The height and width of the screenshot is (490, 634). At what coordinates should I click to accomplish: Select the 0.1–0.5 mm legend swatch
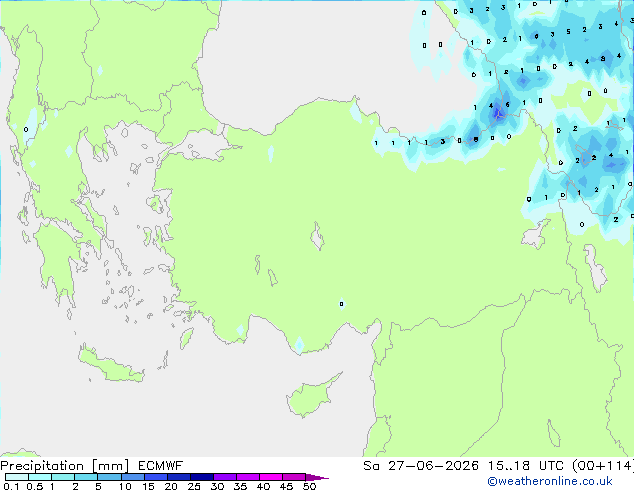pos(17,477)
